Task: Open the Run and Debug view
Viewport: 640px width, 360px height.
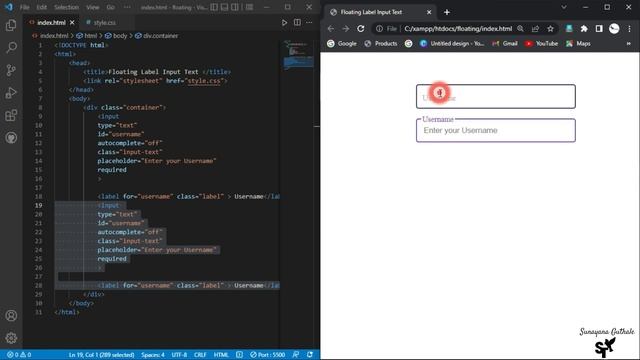Action: (x=11, y=93)
